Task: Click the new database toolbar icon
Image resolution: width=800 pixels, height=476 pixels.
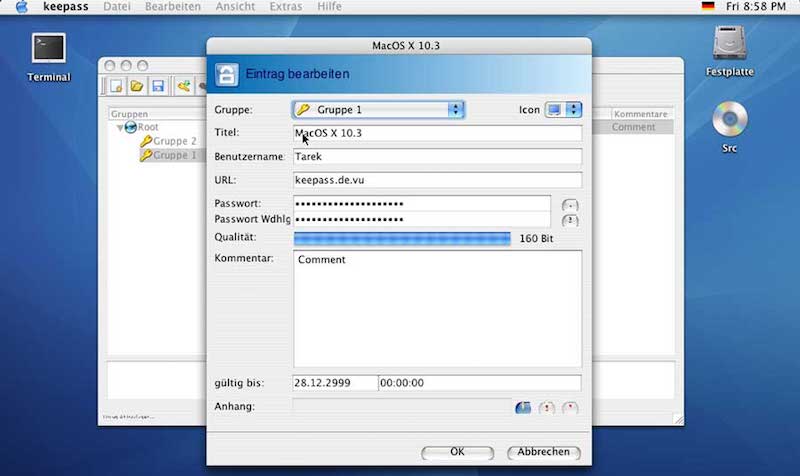Action: [x=116, y=86]
